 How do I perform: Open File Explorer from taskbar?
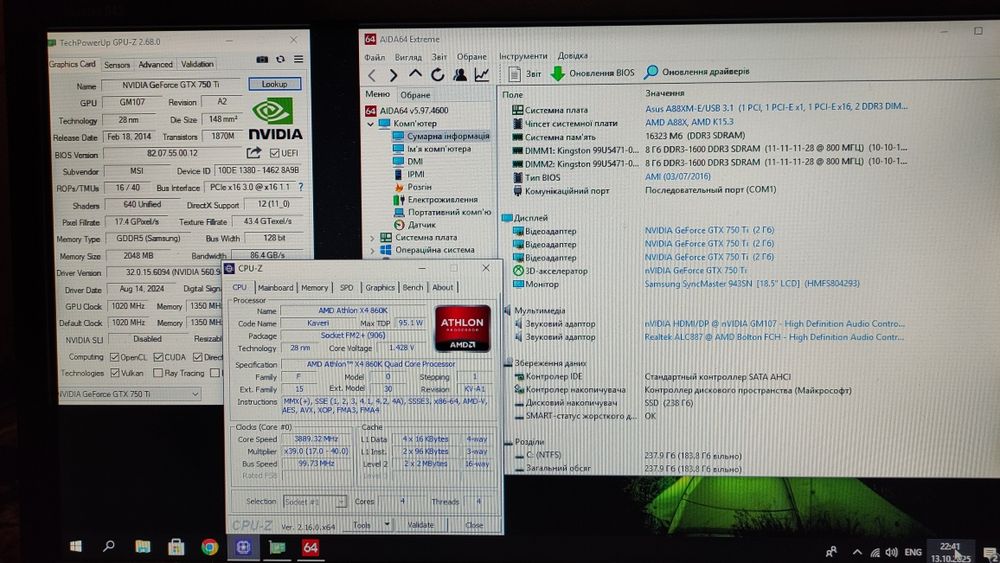[x=143, y=546]
